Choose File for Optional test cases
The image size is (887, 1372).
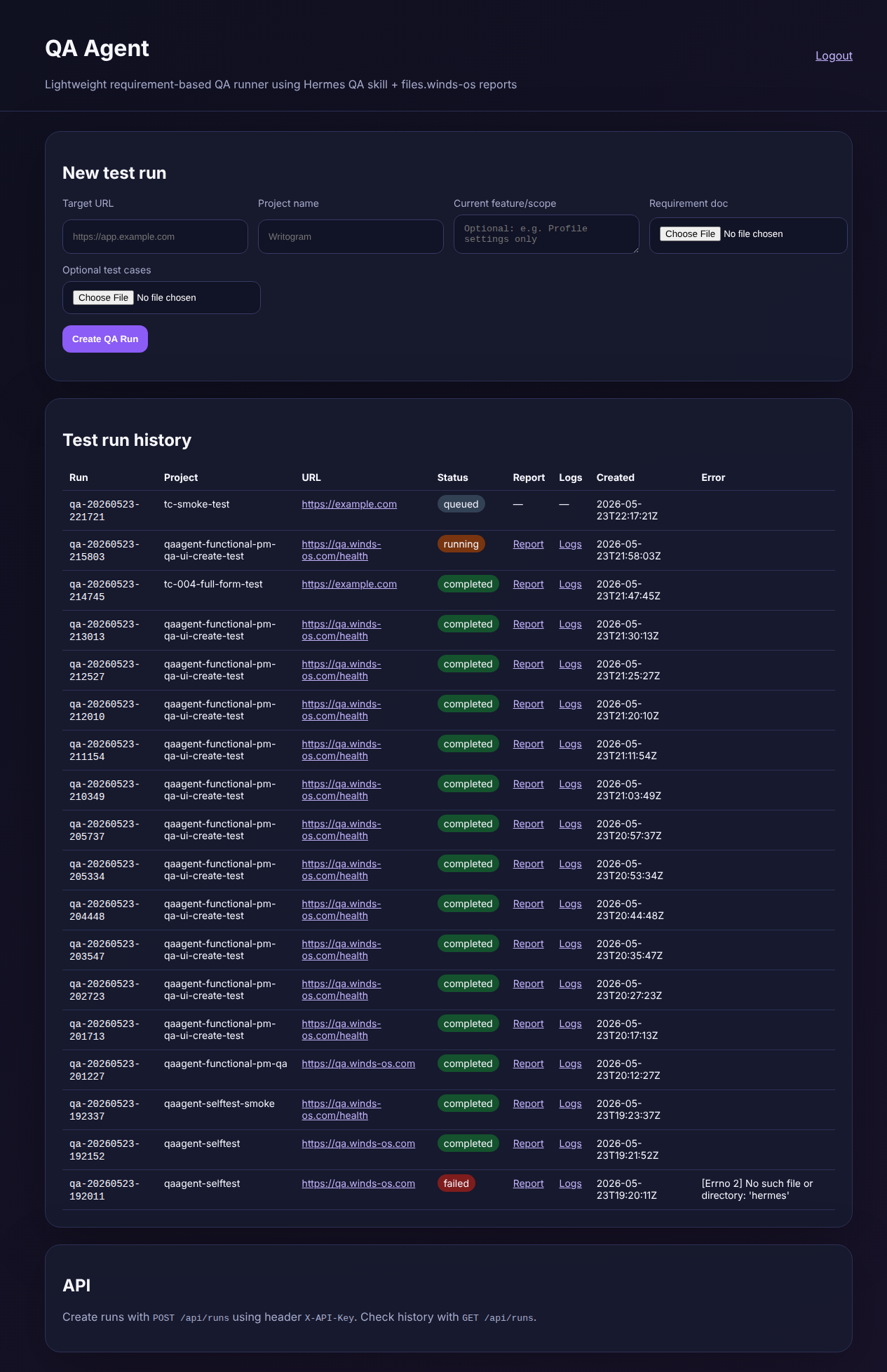(103, 298)
